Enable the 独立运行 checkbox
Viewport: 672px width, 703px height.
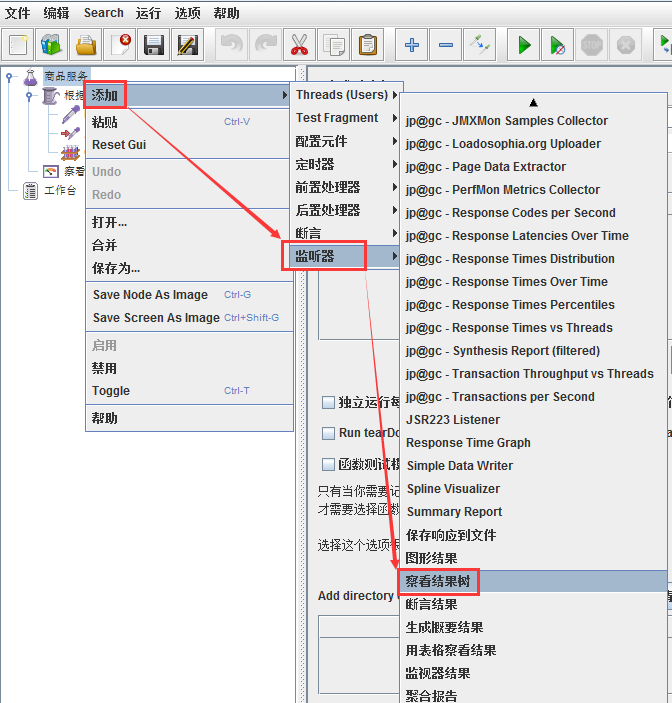click(328, 403)
